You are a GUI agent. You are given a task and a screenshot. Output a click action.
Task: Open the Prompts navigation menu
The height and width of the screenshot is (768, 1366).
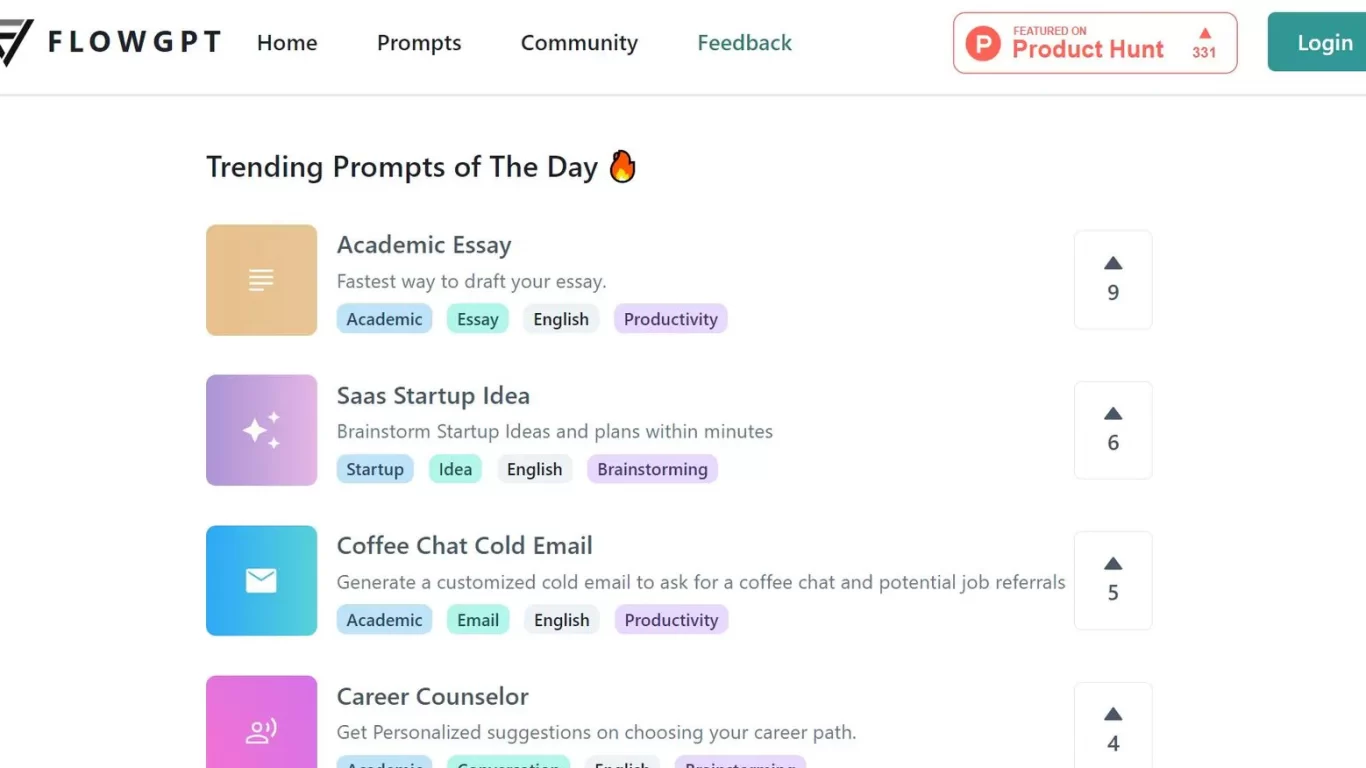pyautogui.click(x=419, y=43)
